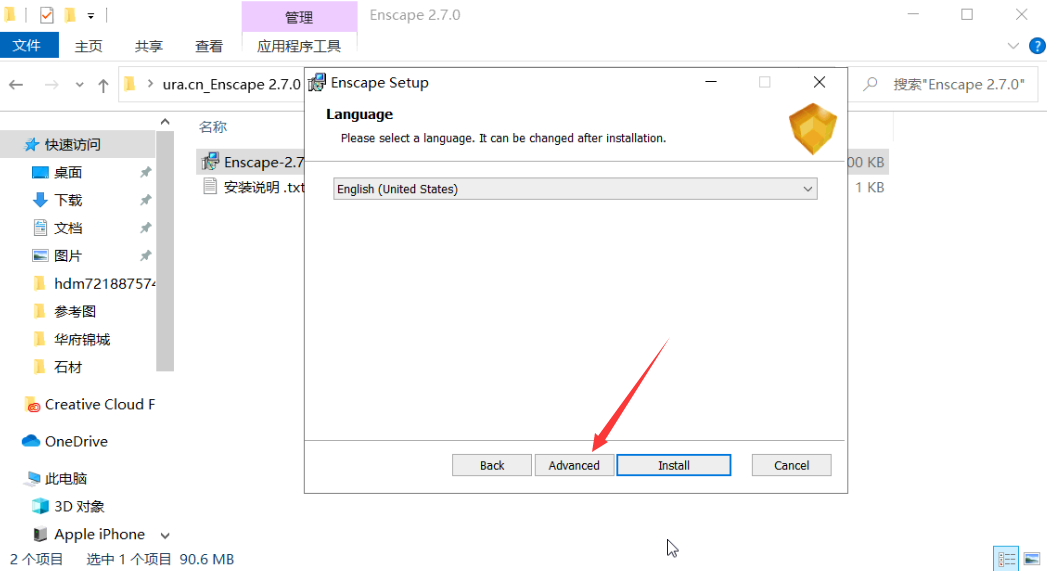The image size is (1047, 571).
Task: Open Advanced installation options
Action: click(x=574, y=465)
